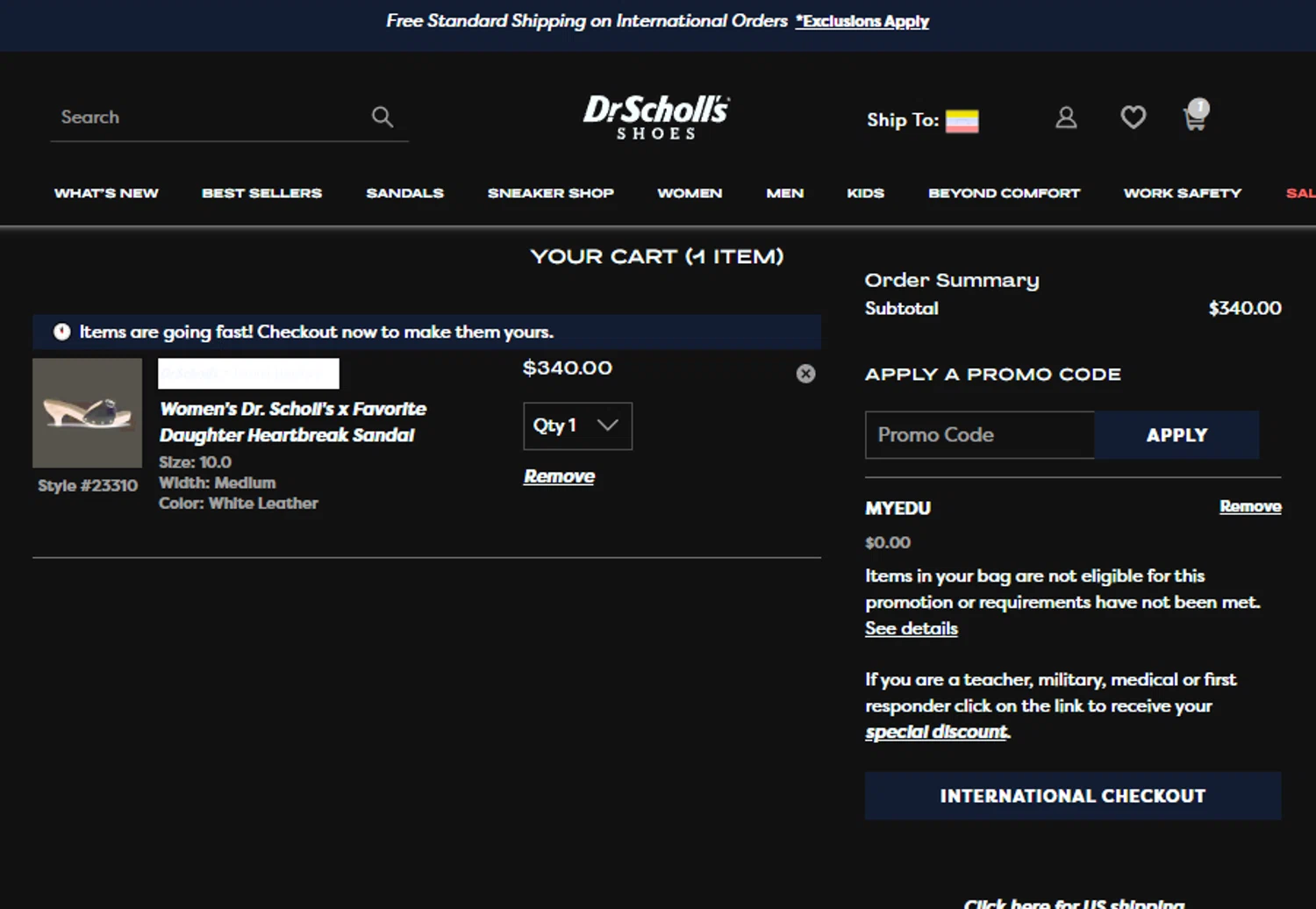Remove the MYEDU promo code

[x=1250, y=506]
